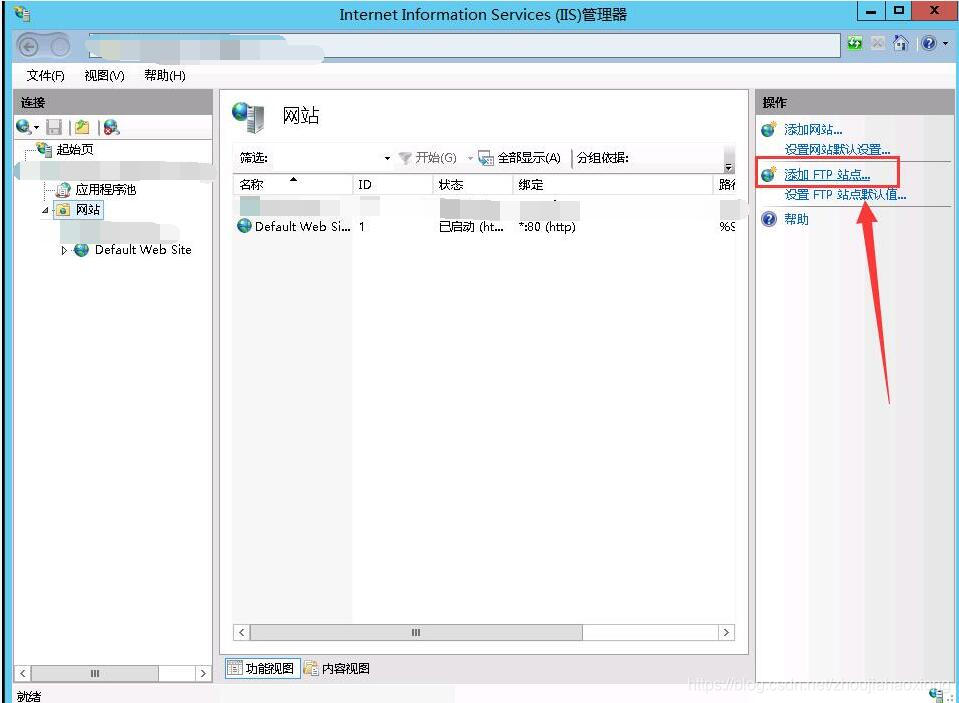Click right arrow of connections pane scrollbar
The width and height of the screenshot is (959, 703).
click(x=203, y=674)
